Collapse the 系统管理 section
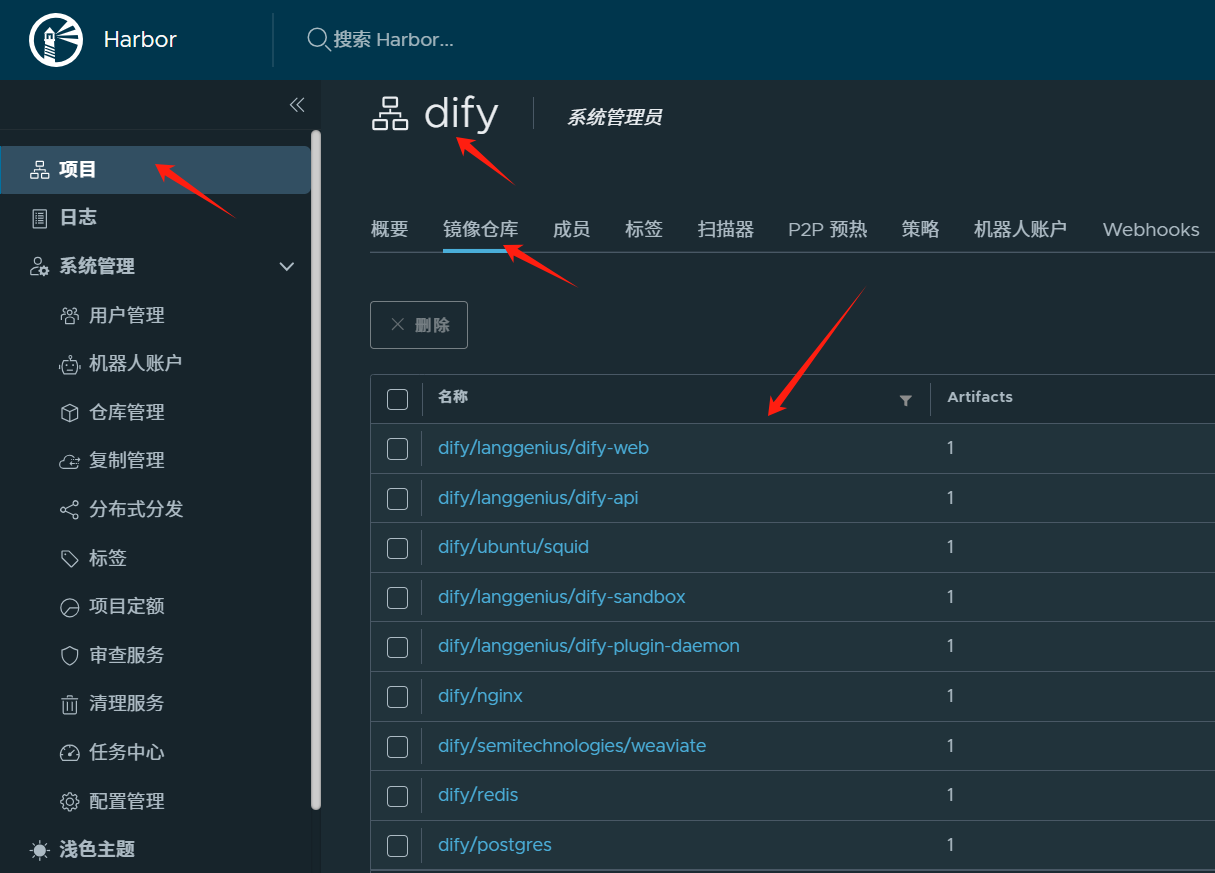The height and width of the screenshot is (873, 1215). pos(287,266)
